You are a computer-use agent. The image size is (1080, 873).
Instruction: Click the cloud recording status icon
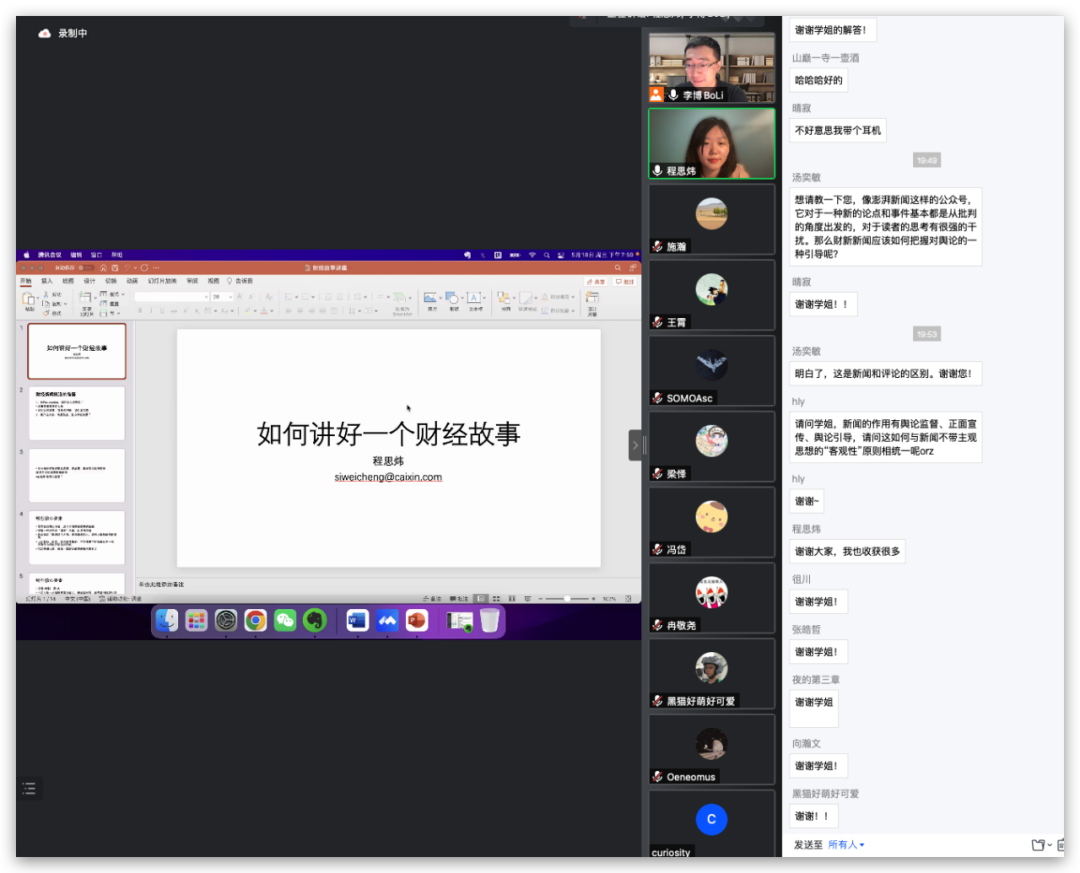pyautogui.click(x=44, y=33)
